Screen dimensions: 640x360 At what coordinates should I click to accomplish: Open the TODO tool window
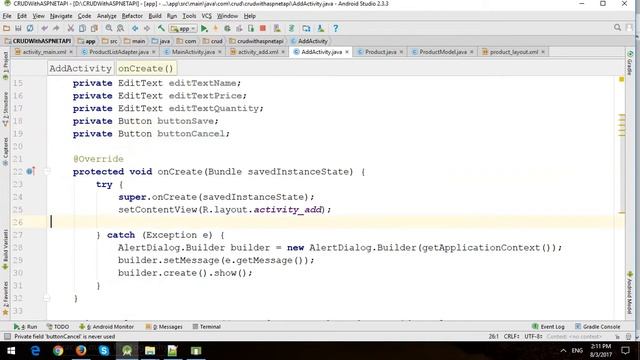tap(58, 327)
